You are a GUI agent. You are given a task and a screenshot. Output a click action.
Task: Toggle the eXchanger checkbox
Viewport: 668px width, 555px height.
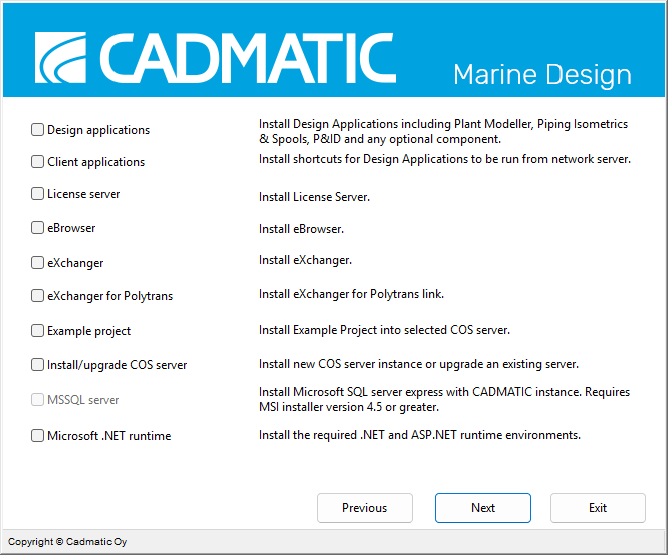coord(38,263)
